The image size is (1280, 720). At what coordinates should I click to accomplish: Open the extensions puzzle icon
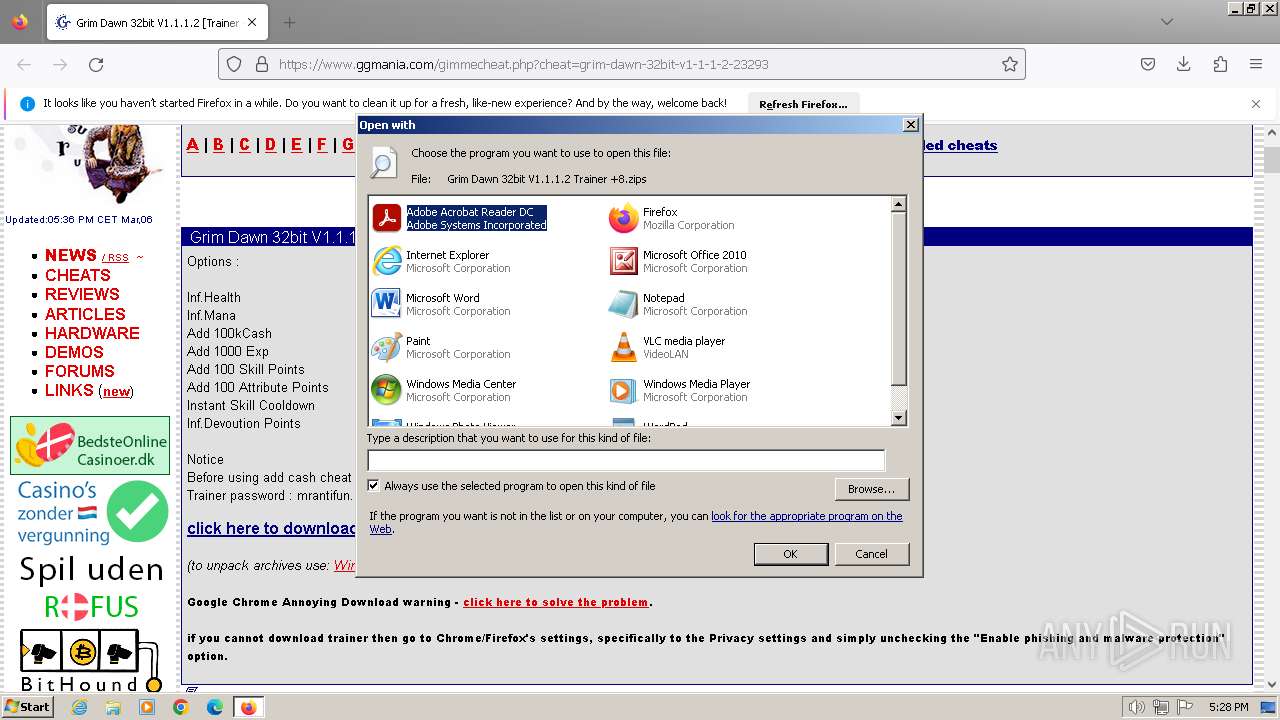pyautogui.click(x=1220, y=64)
